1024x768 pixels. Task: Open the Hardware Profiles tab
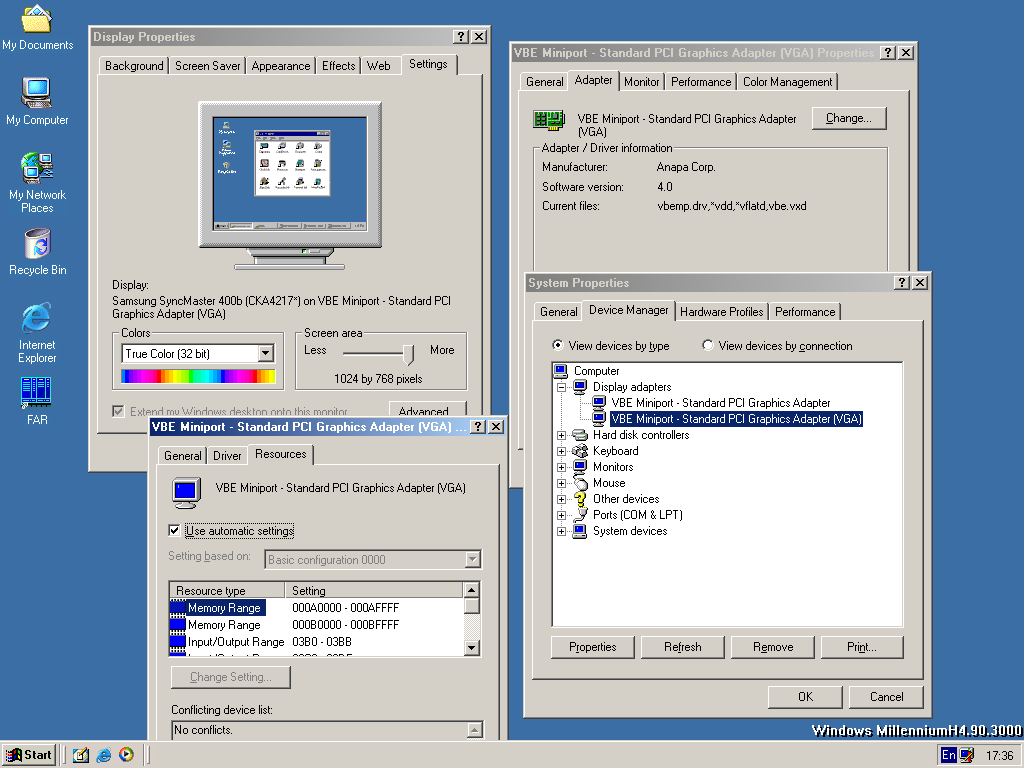[722, 312]
